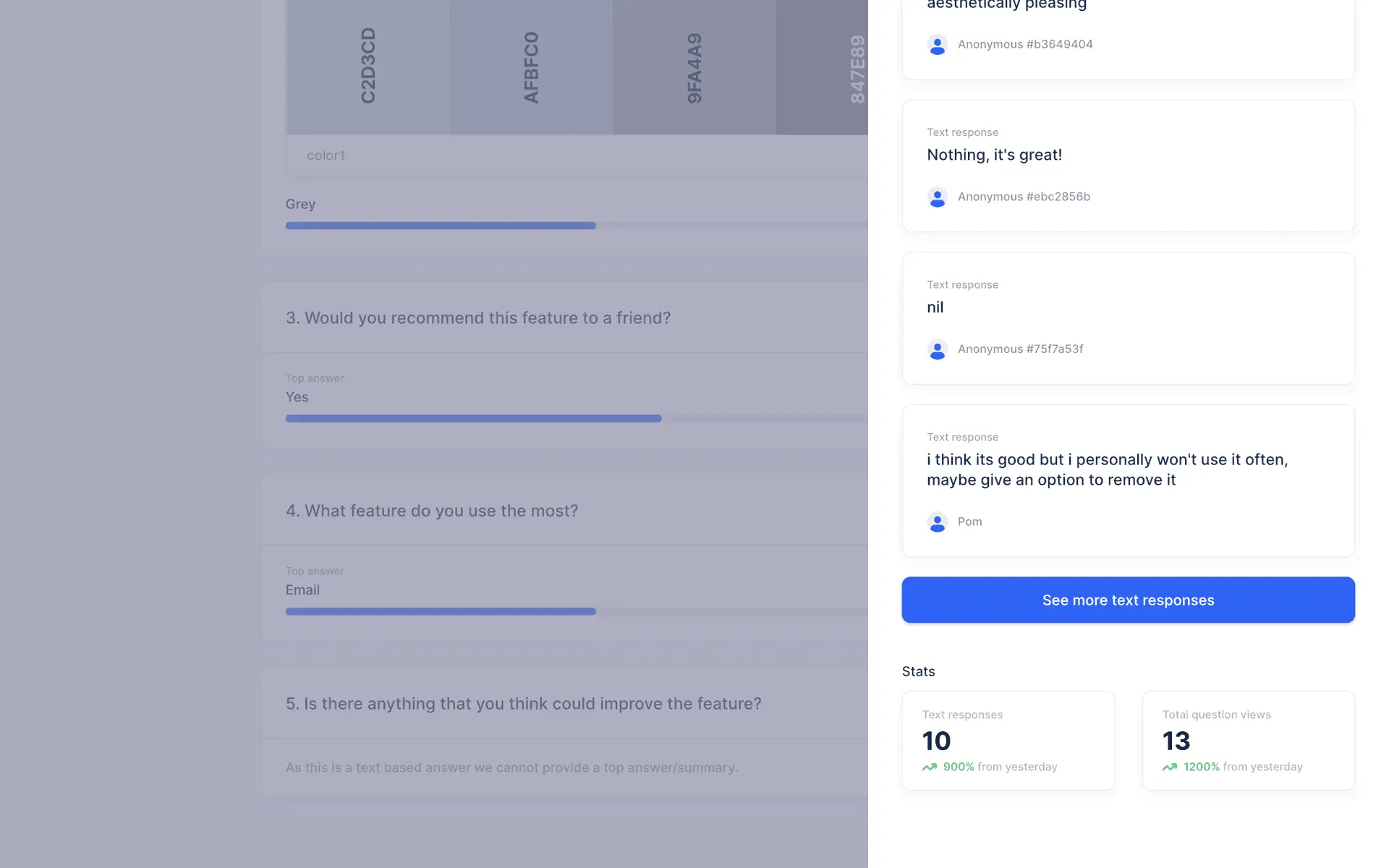The width and height of the screenshot is (1389, 868).
Task: Click Pom's user avatar icon
Action: pos(937,522)
